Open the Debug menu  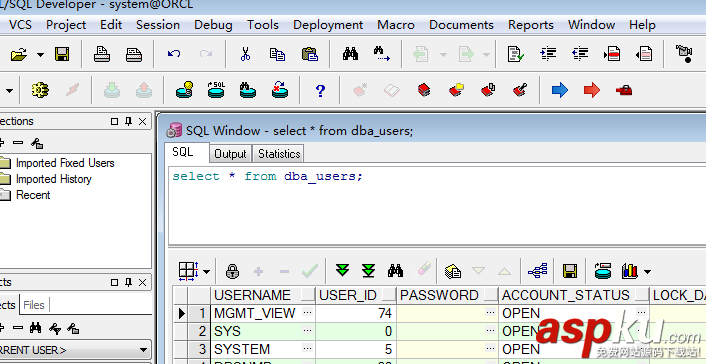coord(213,25)
